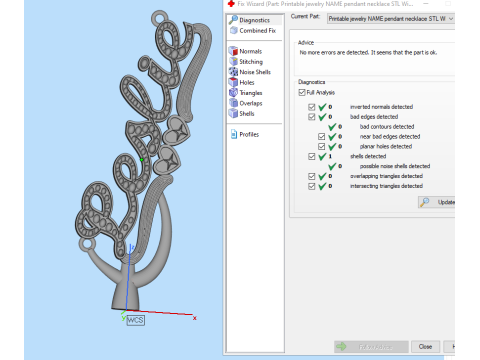
Task: Select the Combined Fix icon
Action: [x=234, y=31]
